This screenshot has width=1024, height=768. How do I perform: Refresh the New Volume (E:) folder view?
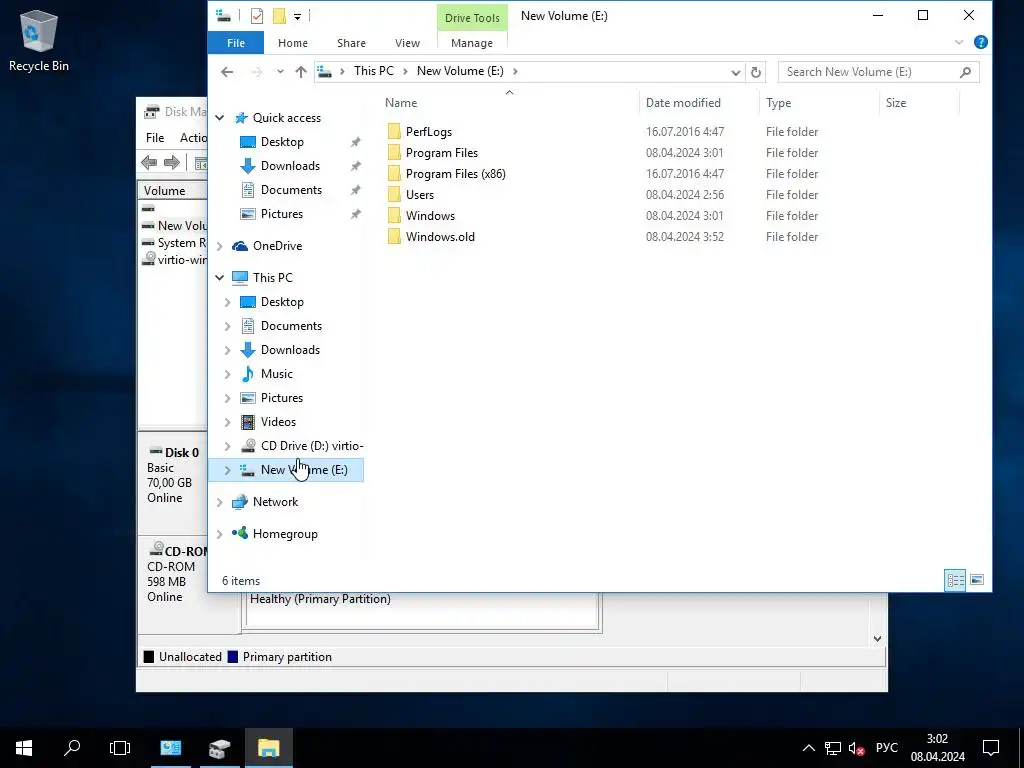click(756, 72)
